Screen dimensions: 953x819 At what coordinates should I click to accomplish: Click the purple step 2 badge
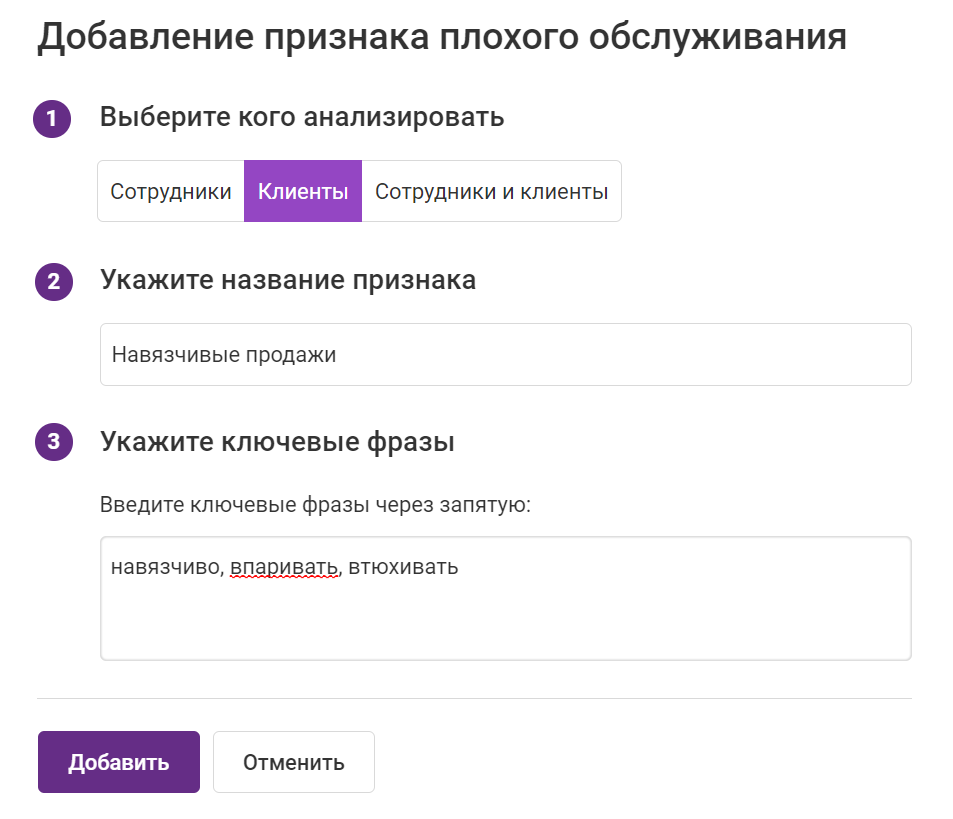tap(53, 281)
